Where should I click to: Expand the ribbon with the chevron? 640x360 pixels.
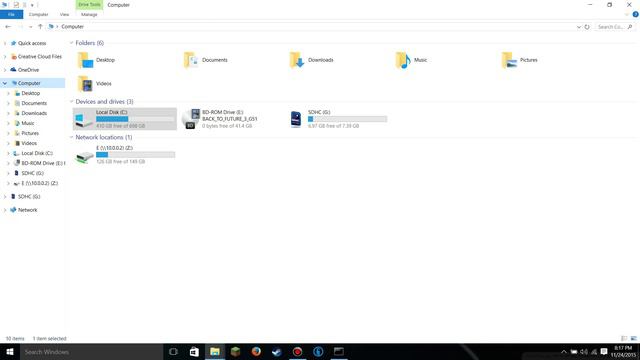click(627, 14)
